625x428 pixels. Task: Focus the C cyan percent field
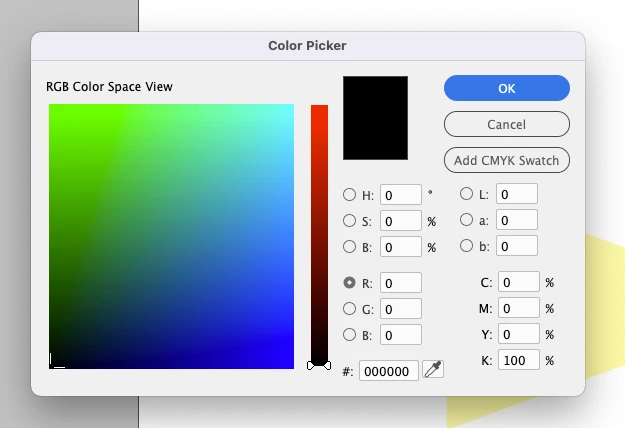pos(519,282)
